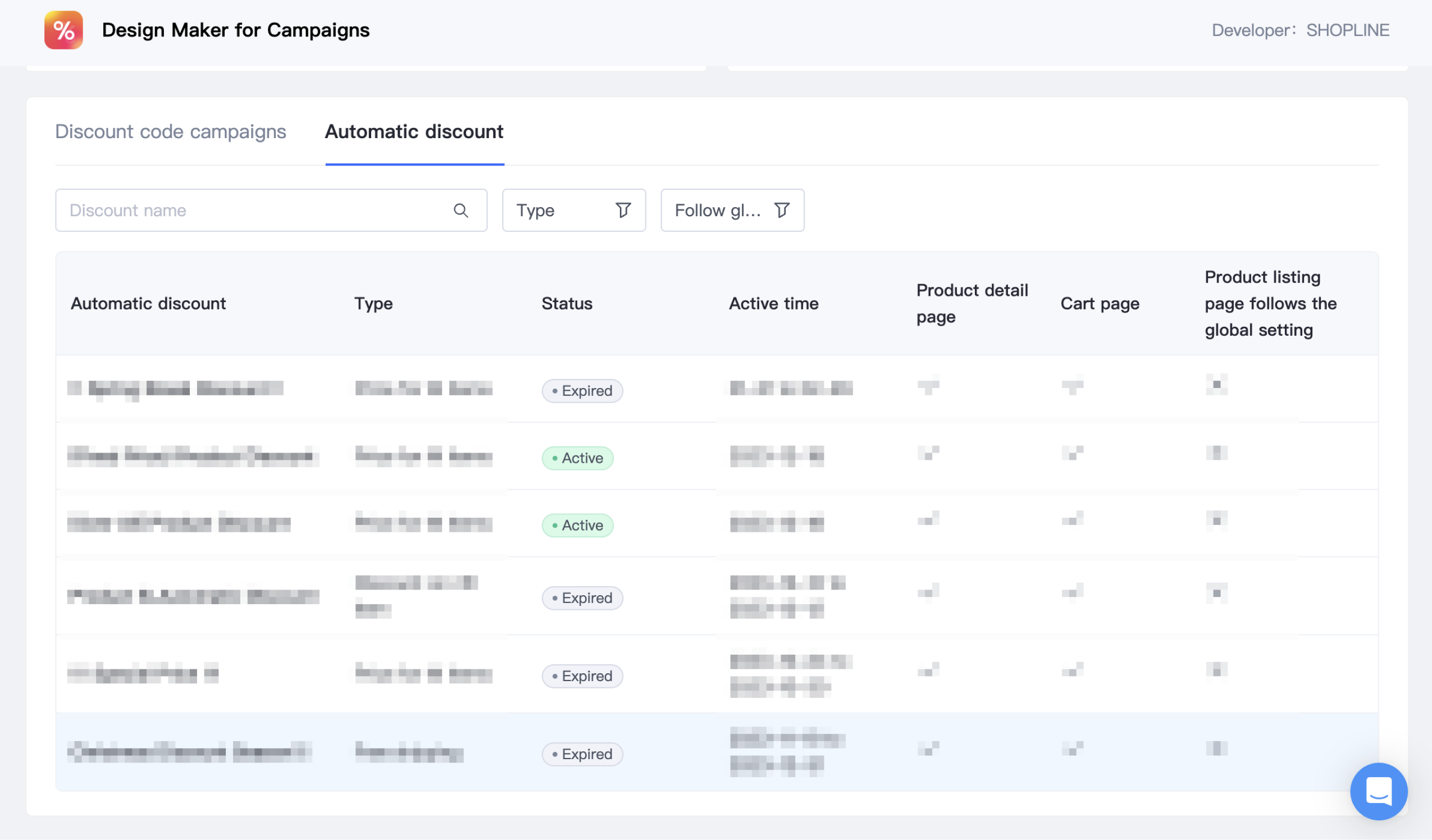Click the Active time column header
The height and width of the screenshot is (840, 1432).
pos(773,304)
